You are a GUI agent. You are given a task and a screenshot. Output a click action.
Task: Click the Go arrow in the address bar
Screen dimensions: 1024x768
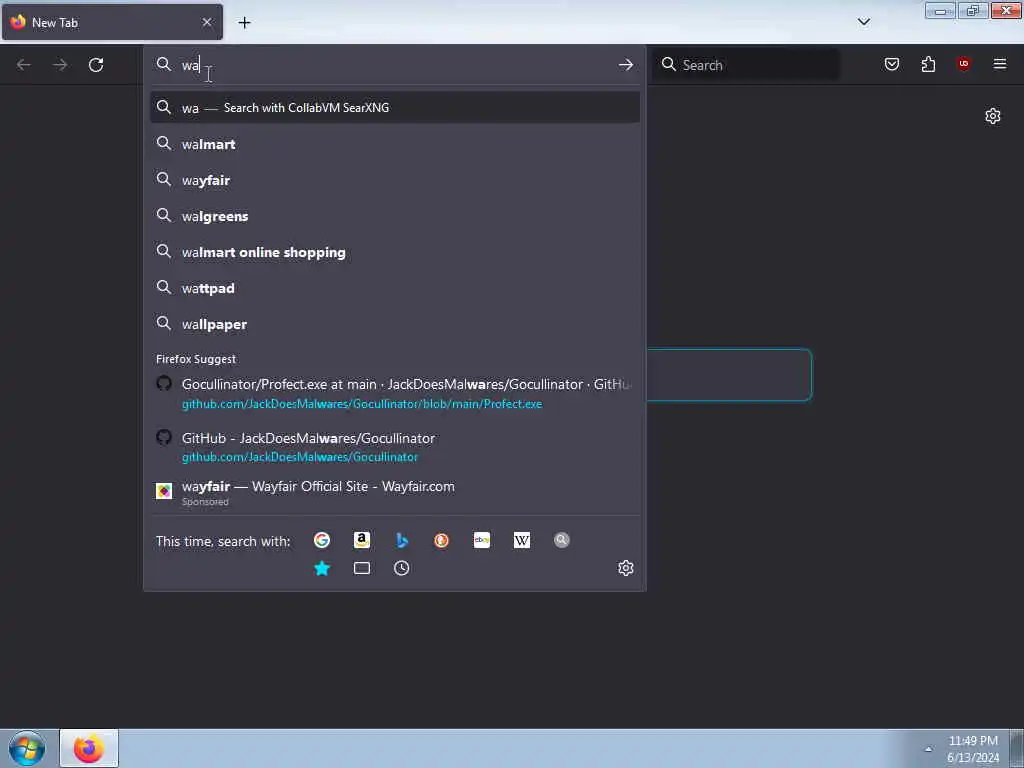tap(626, 65)
